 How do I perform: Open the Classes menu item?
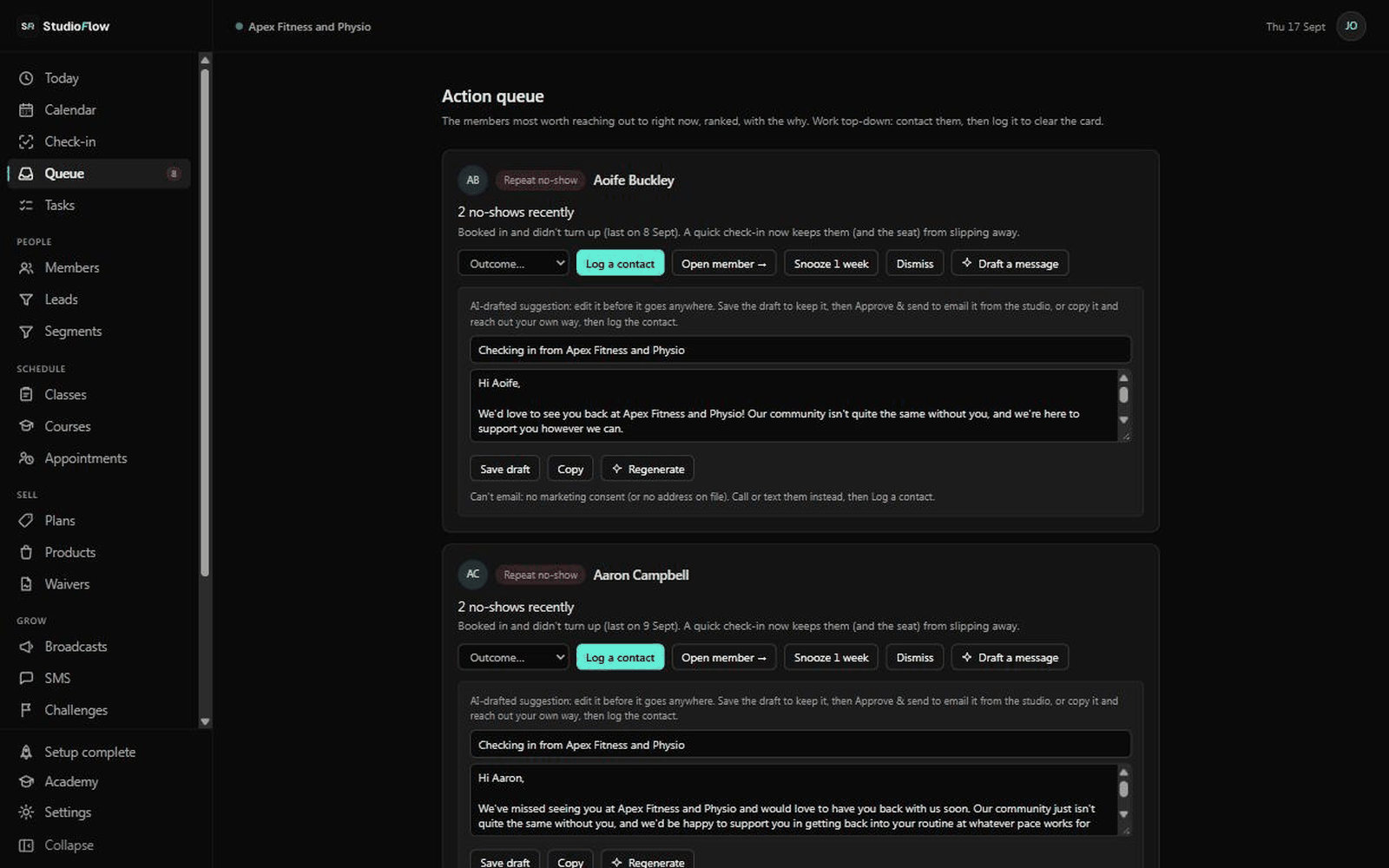click(98, 395)
